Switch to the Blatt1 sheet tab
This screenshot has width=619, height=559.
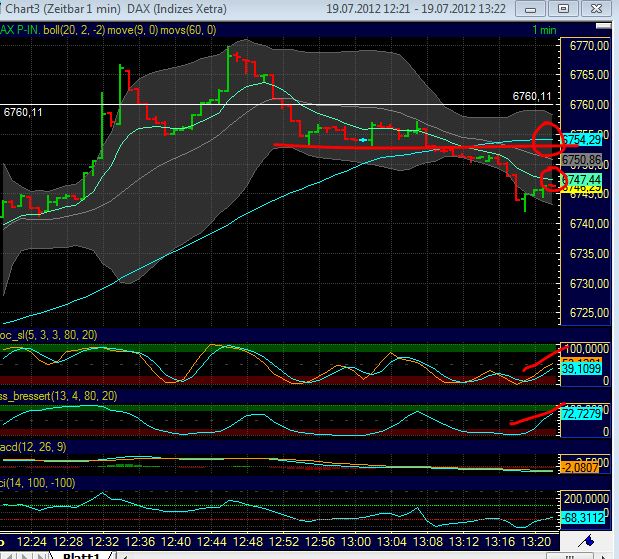(x=81, y=556)
